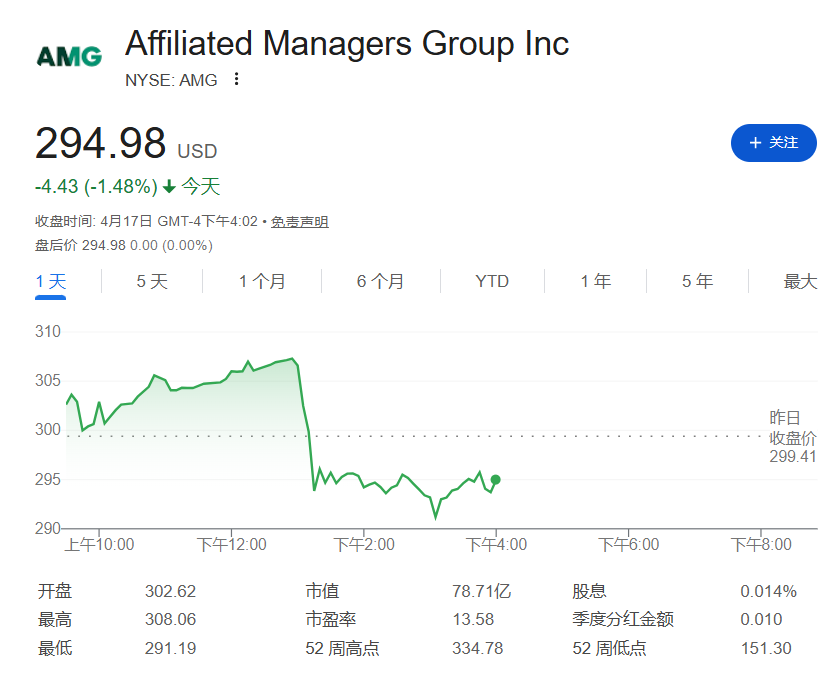Click the AMG company logo

tap(69, 56)
